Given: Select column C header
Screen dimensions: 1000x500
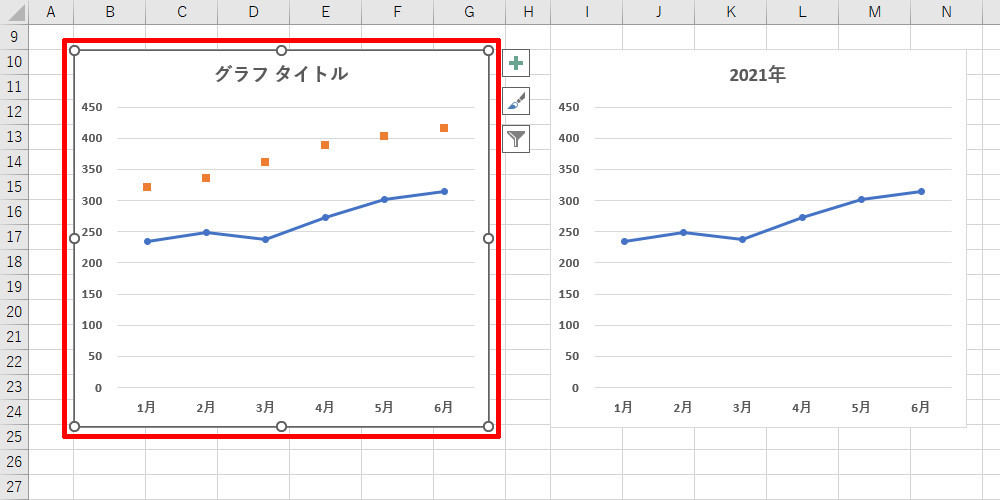Looking at the screenshot, I should click(x=182, y=11).
